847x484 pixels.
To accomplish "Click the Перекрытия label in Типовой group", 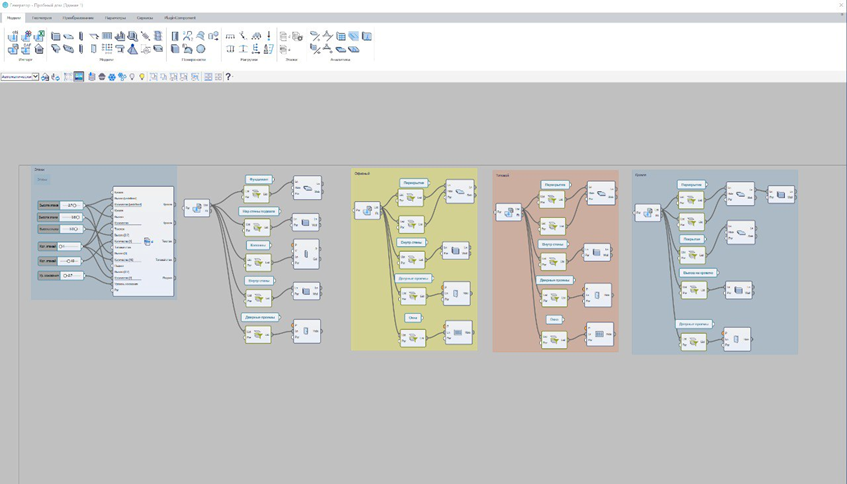I will [x=555, y=185].
